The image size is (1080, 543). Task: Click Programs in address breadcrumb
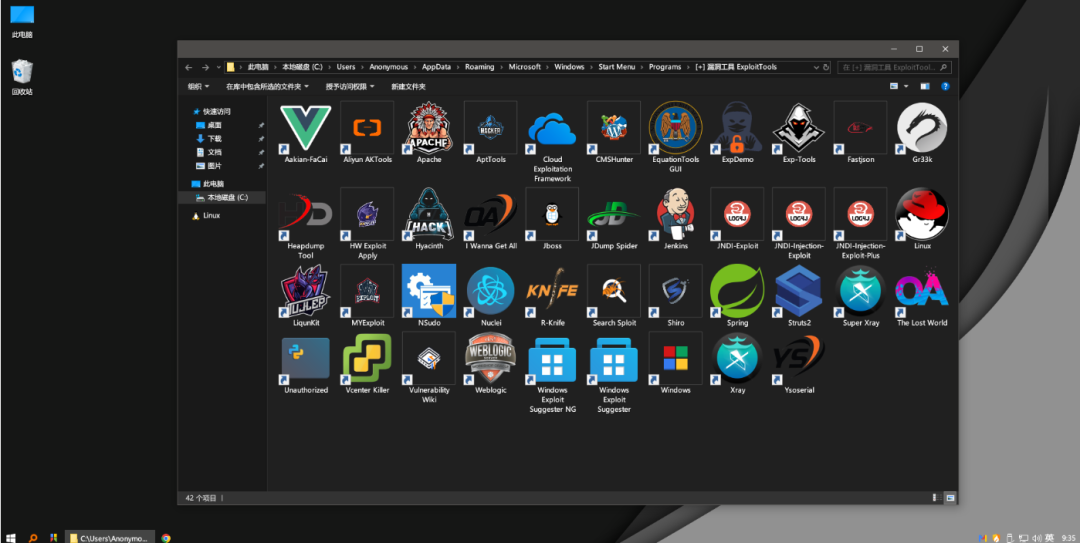tap(665, 68)
